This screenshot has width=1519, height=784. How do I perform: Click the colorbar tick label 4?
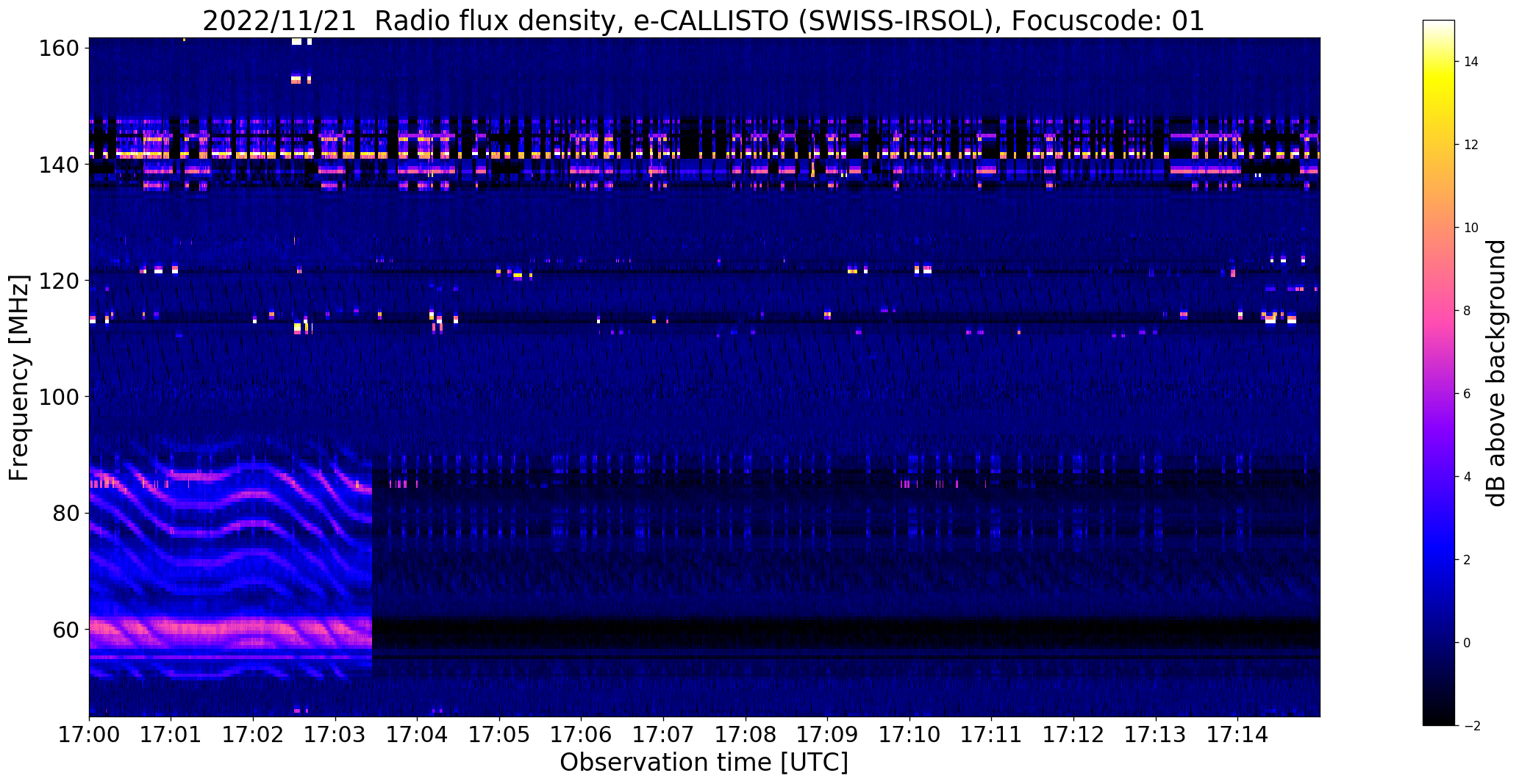click(1468, 477)
